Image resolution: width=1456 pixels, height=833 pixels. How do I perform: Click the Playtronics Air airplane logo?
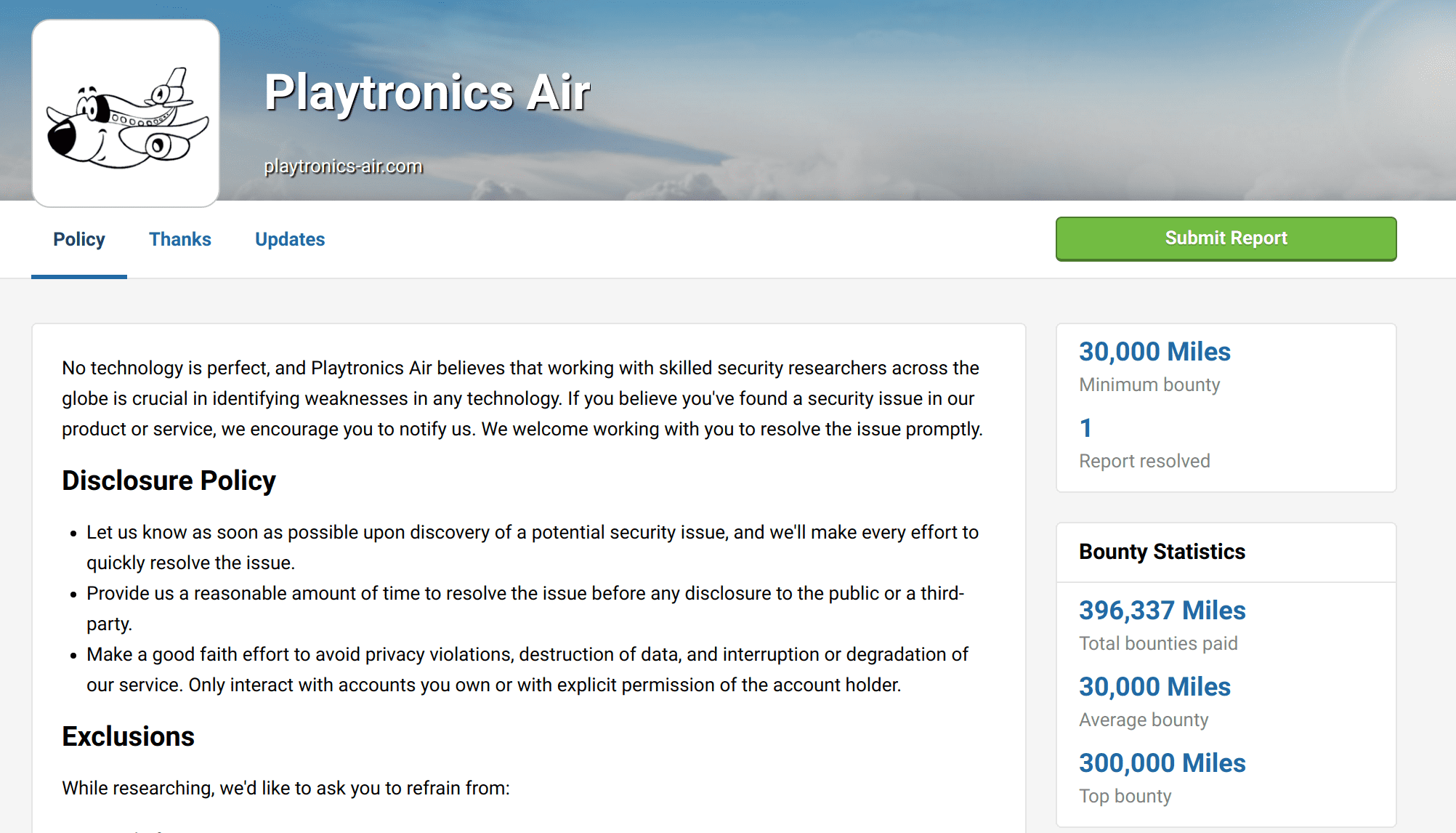pos(126,113)
